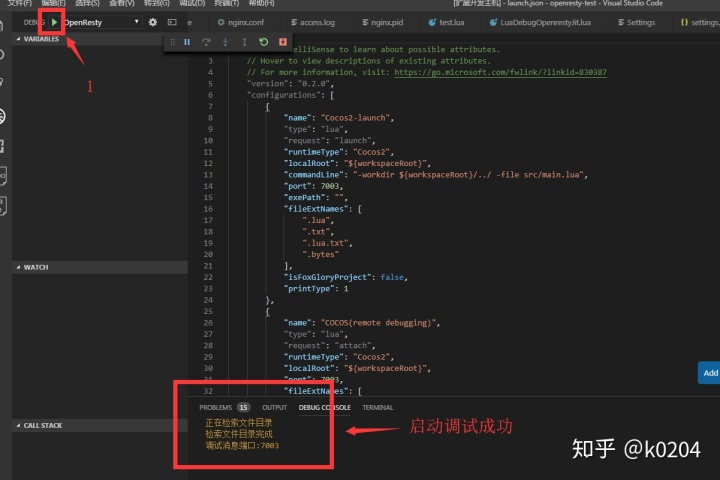Click the "attach" request value on line 28
720x480 pixels.
[x=353, y=345]
